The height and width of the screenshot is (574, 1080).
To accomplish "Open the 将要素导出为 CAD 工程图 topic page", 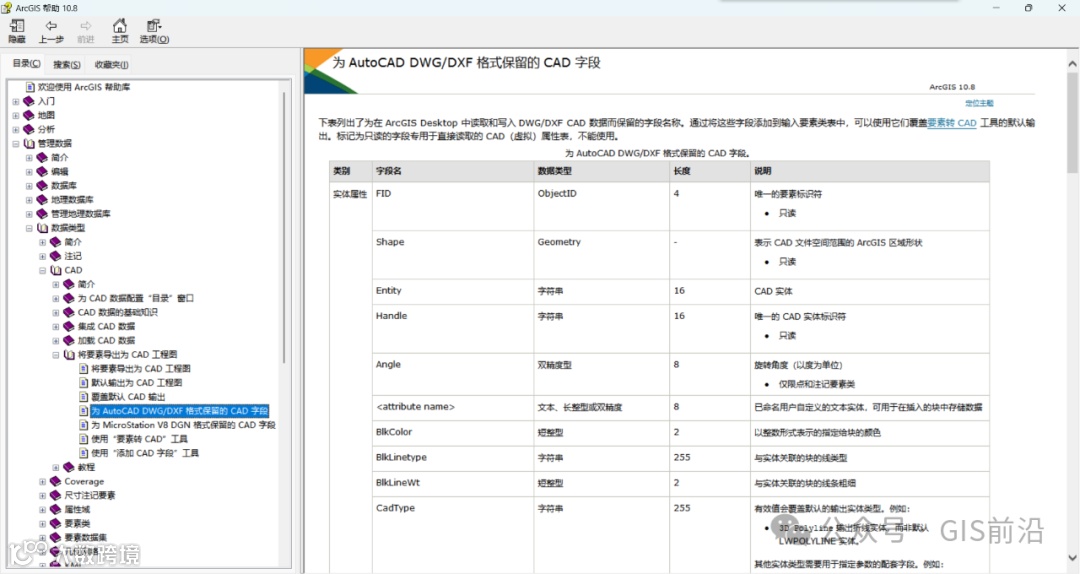I will click(x=141, y=369).
